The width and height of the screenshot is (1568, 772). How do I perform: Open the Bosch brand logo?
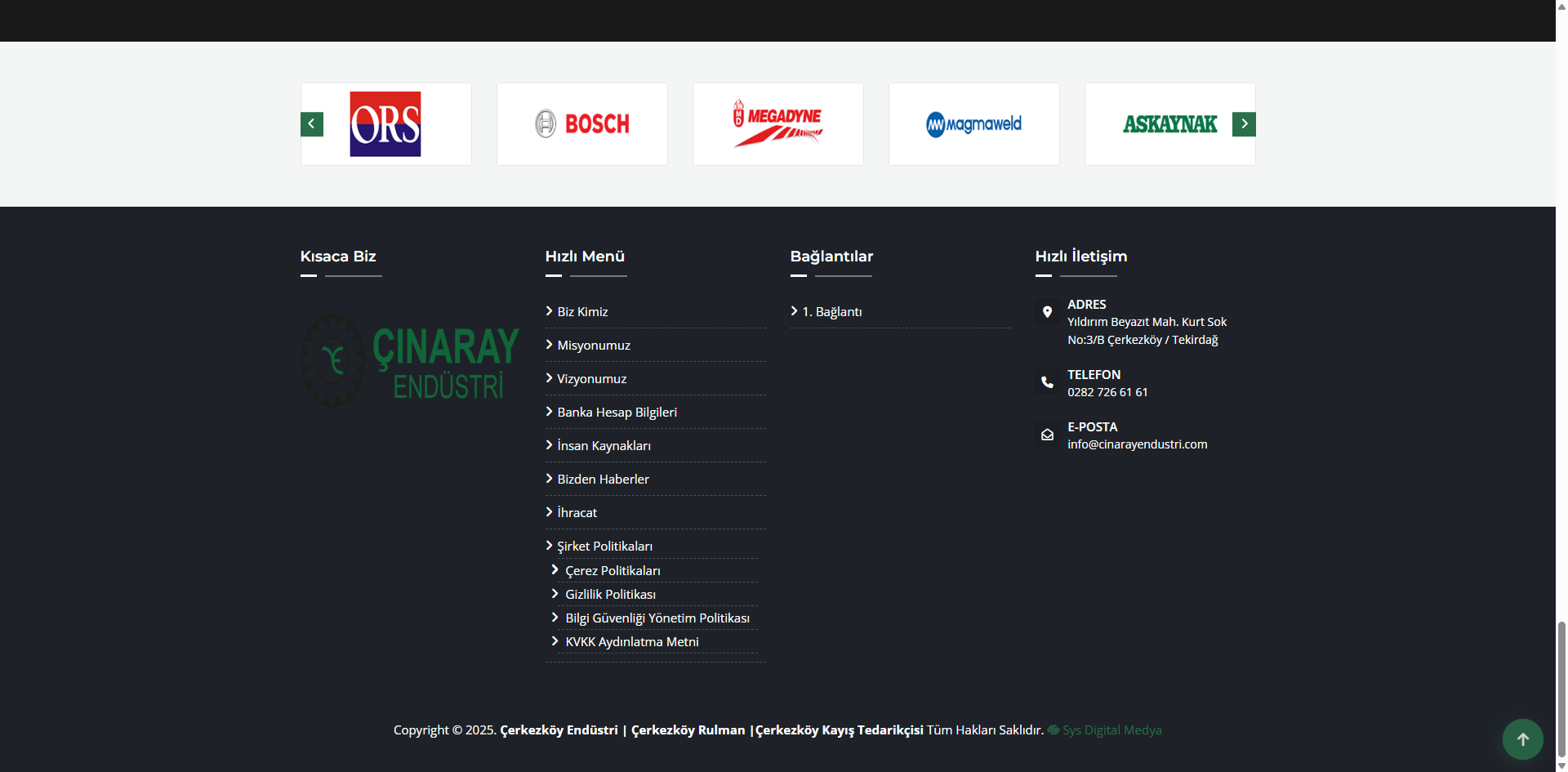(x=582, y=124)
